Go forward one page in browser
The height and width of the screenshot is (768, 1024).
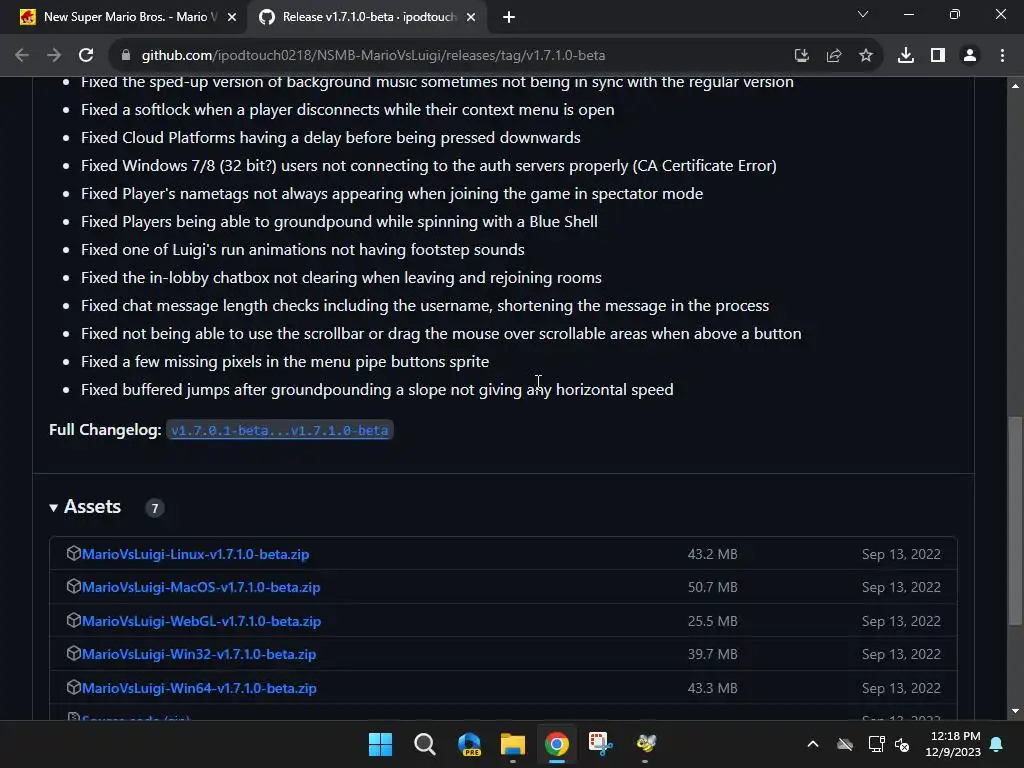click(54, 56)
